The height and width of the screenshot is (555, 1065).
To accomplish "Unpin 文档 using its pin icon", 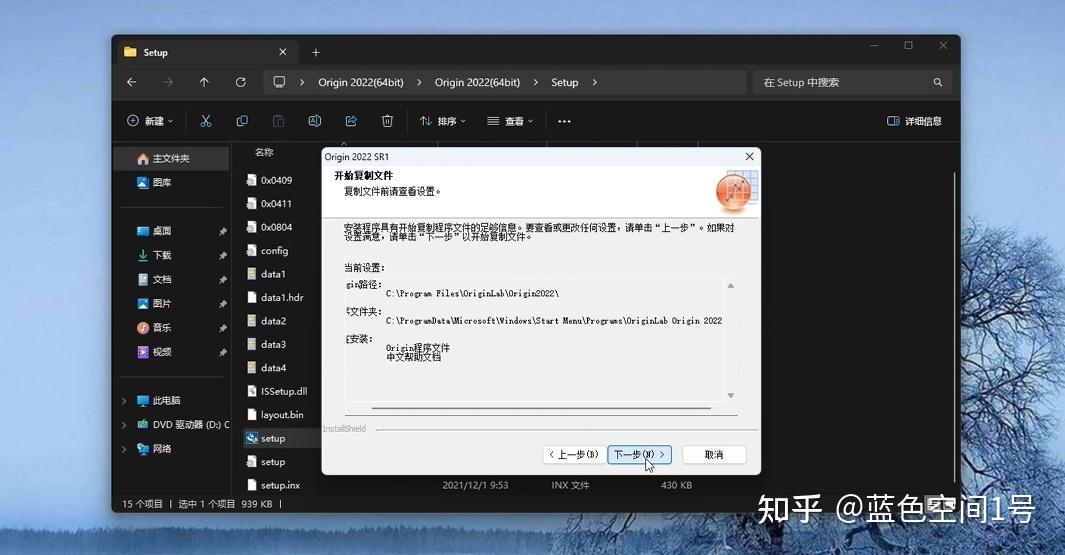I will tap(223, 280).
